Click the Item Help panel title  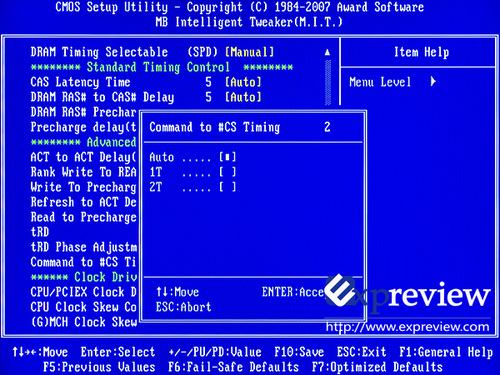pyautogui.click(x=421, y=52)
